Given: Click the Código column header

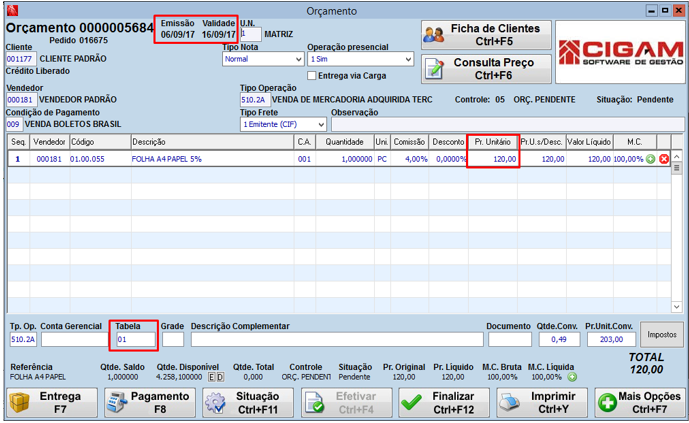Looking at the screenshot, I should [100, 142].
